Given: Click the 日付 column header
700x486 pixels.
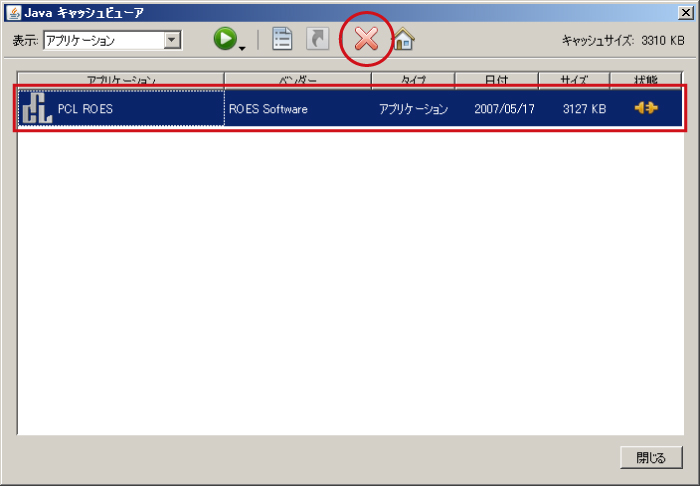Looking at the screenshot, I should coord(496,78).
